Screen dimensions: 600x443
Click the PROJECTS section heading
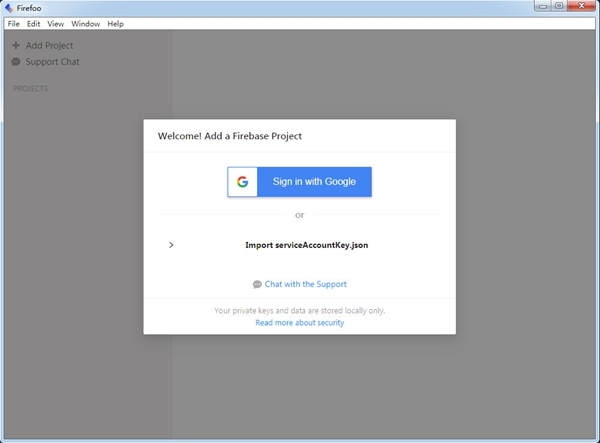[x=31, y=89]
